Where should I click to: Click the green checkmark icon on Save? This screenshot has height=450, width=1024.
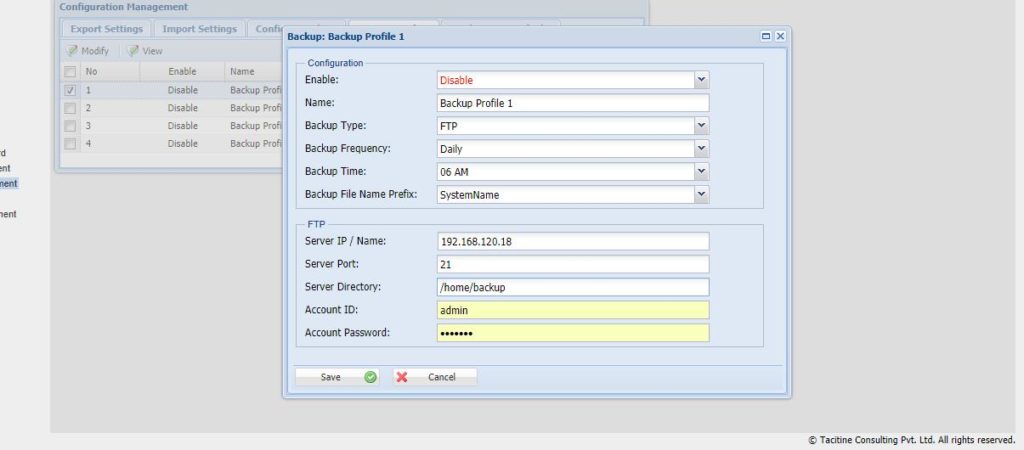pyautogui.click(x=370, y=377)
